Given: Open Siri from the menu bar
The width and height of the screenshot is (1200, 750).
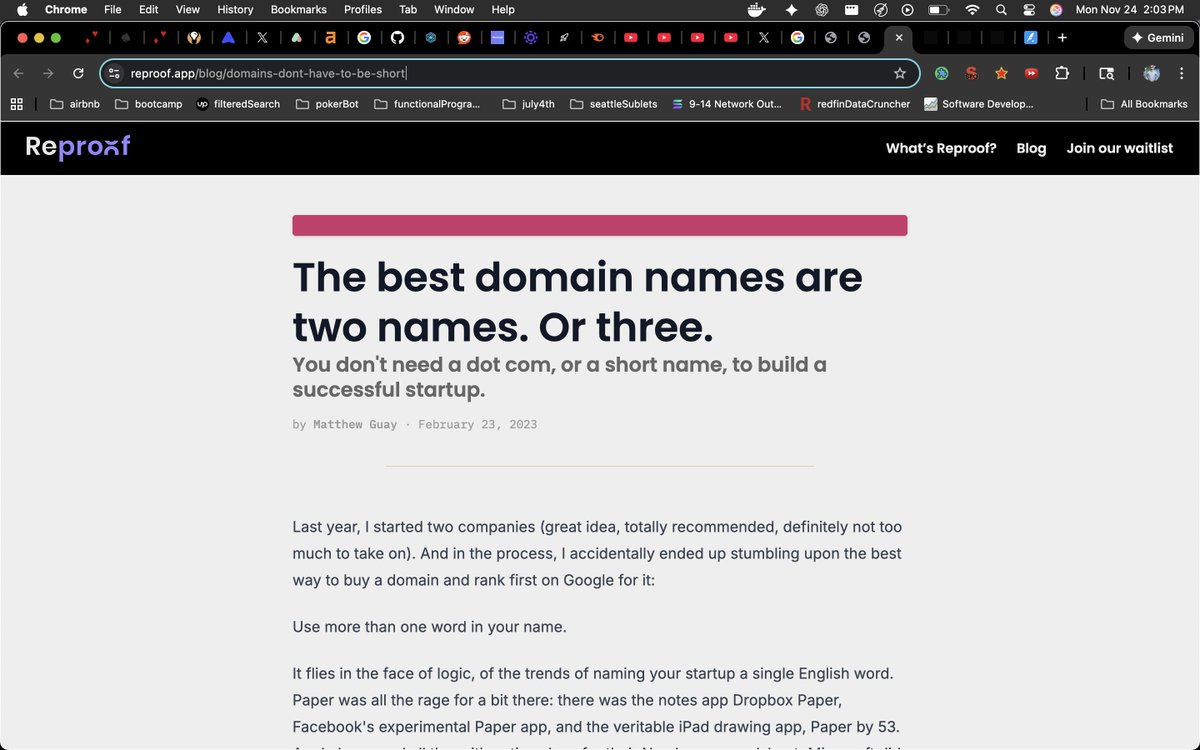Looking at the screenshot, I should point(1056,9).
